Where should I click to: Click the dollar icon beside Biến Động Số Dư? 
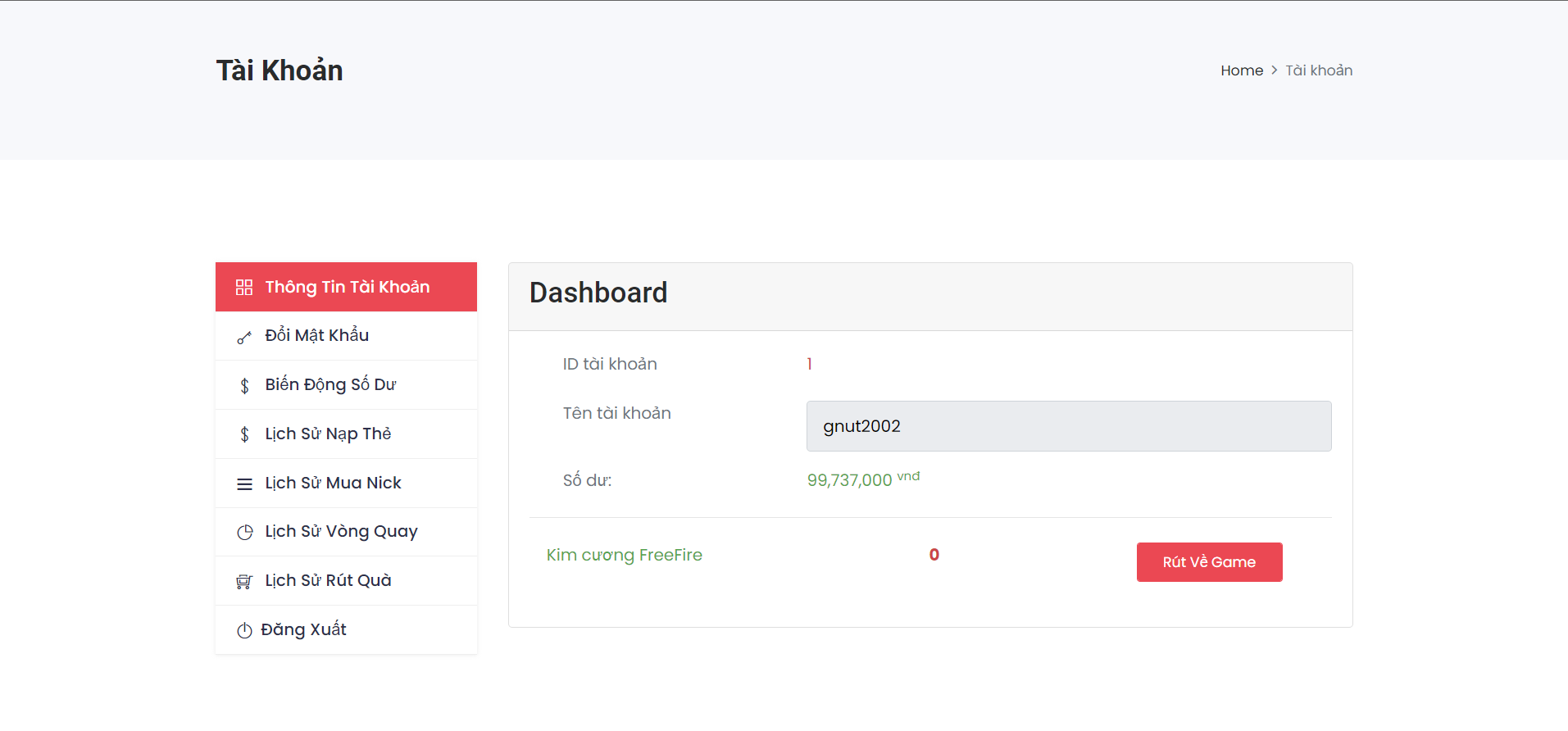(244, 386)
